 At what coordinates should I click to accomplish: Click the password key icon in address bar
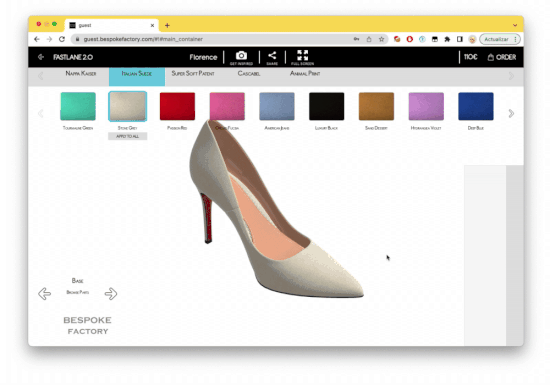356,39
